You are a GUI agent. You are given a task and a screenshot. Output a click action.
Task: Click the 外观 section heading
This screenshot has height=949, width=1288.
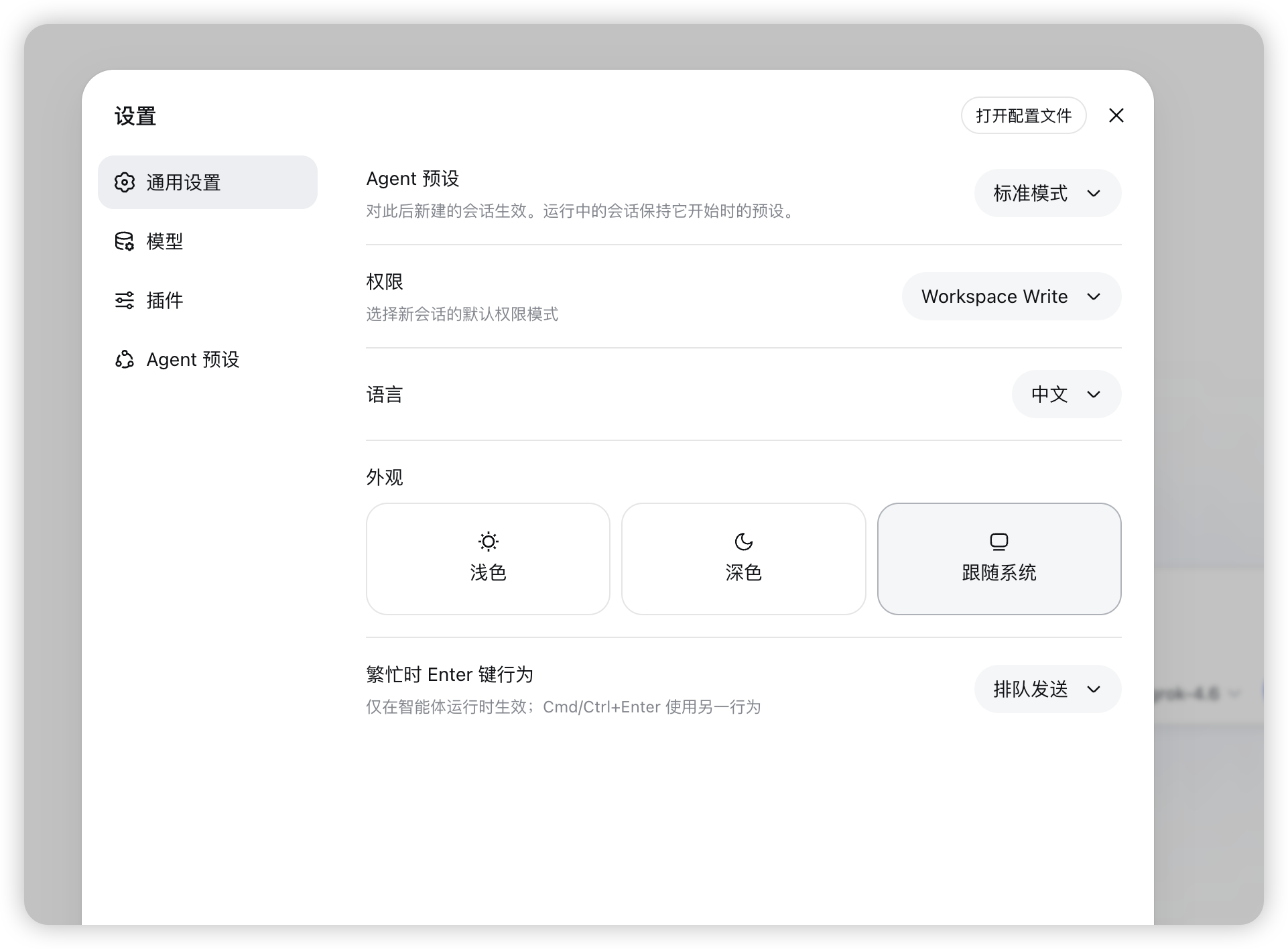[x=385, y=477]
